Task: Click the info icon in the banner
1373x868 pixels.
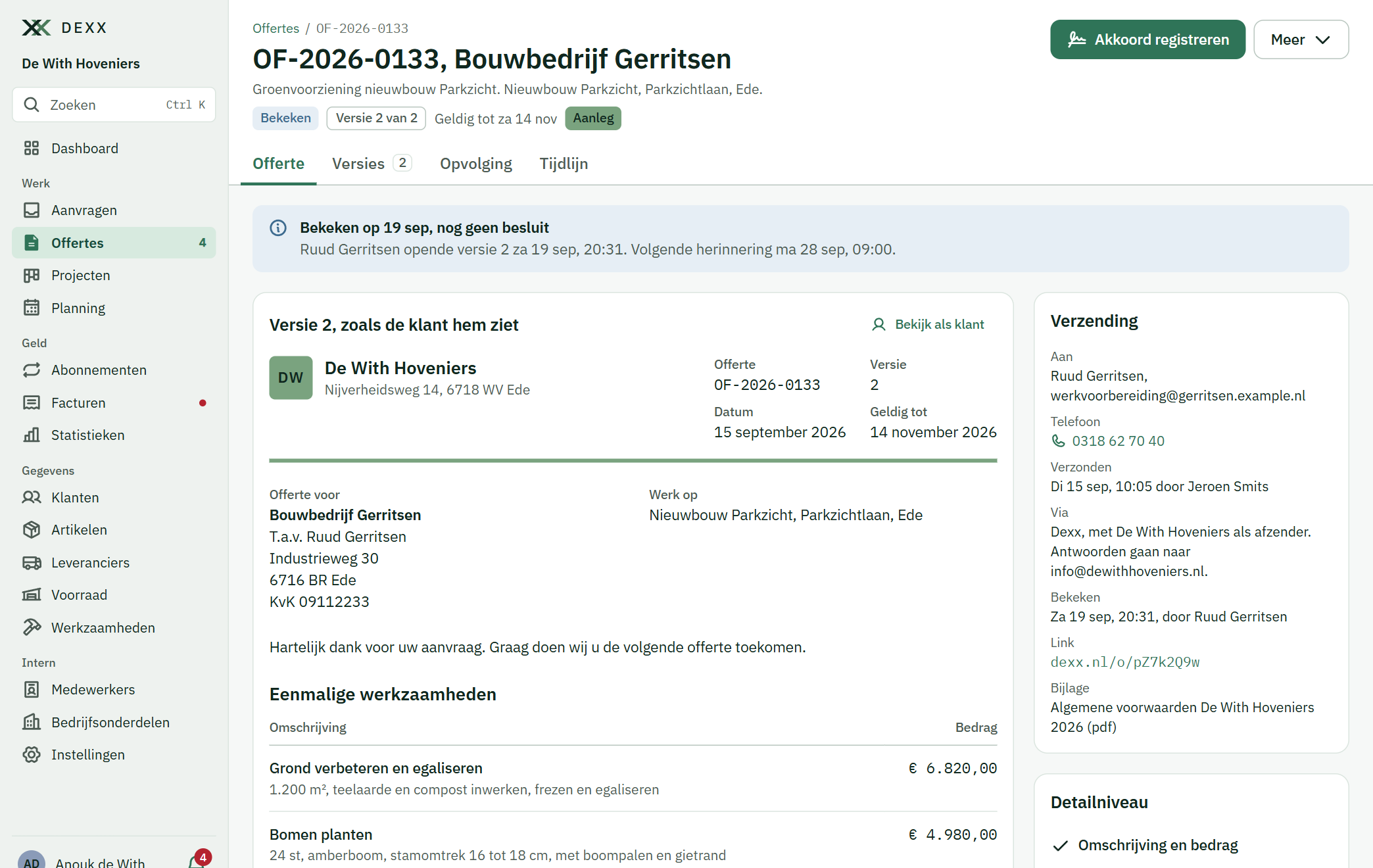Action: click(x=278, y=228)
